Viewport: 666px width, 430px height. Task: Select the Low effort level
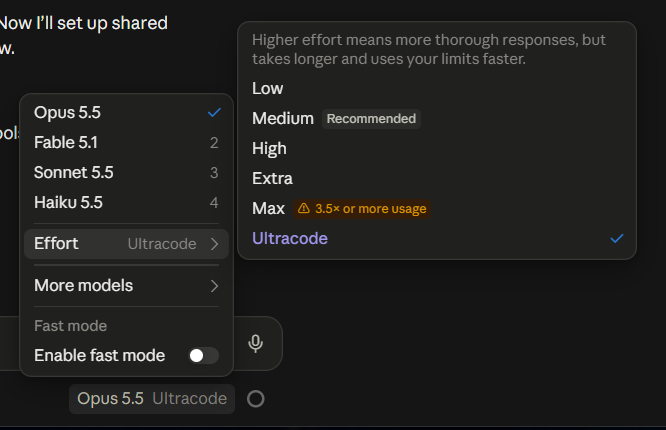coord(437,88)
